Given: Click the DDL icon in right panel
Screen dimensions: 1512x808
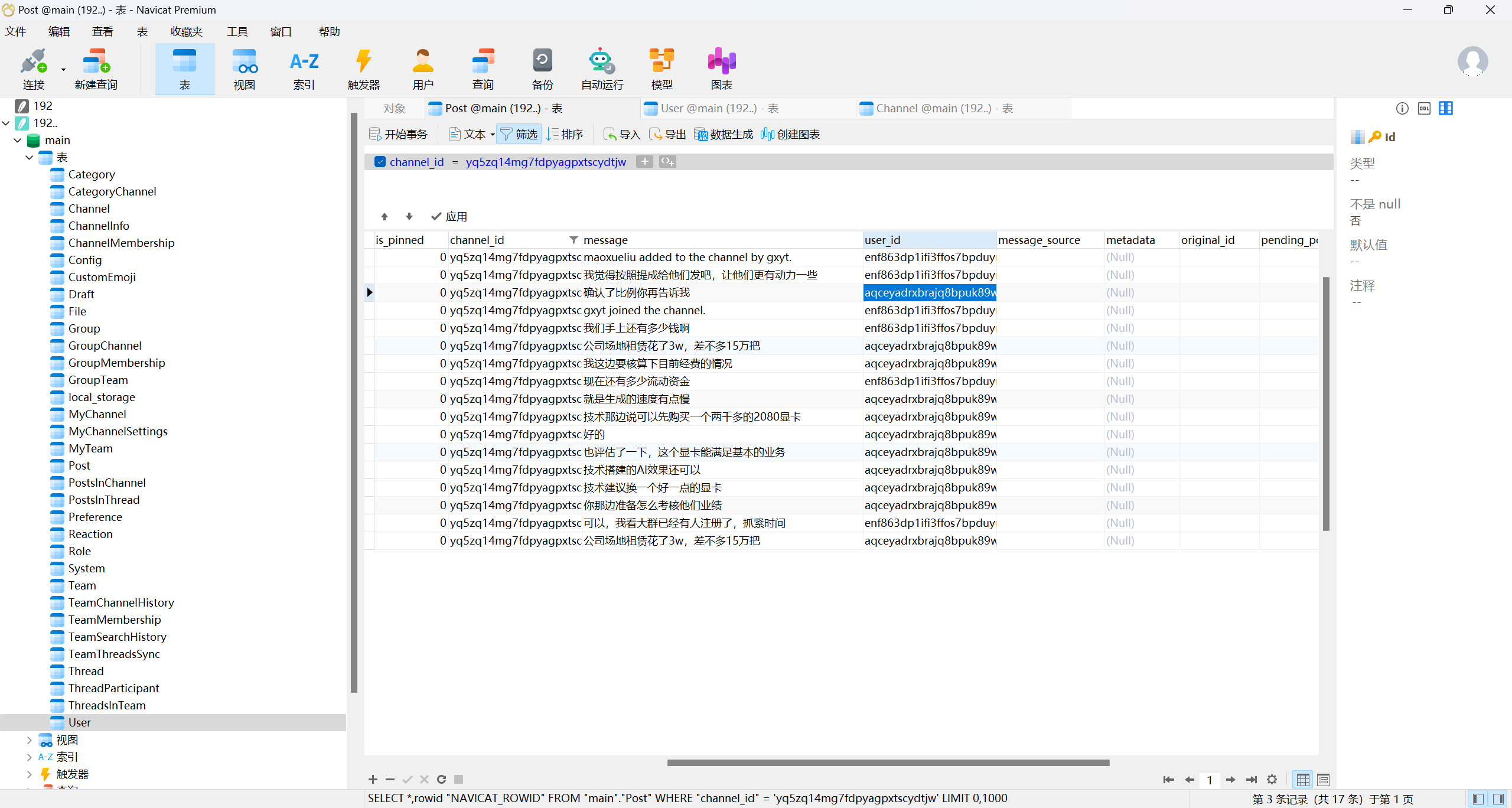Looking at the screenshot, I should pos(1424,108).
